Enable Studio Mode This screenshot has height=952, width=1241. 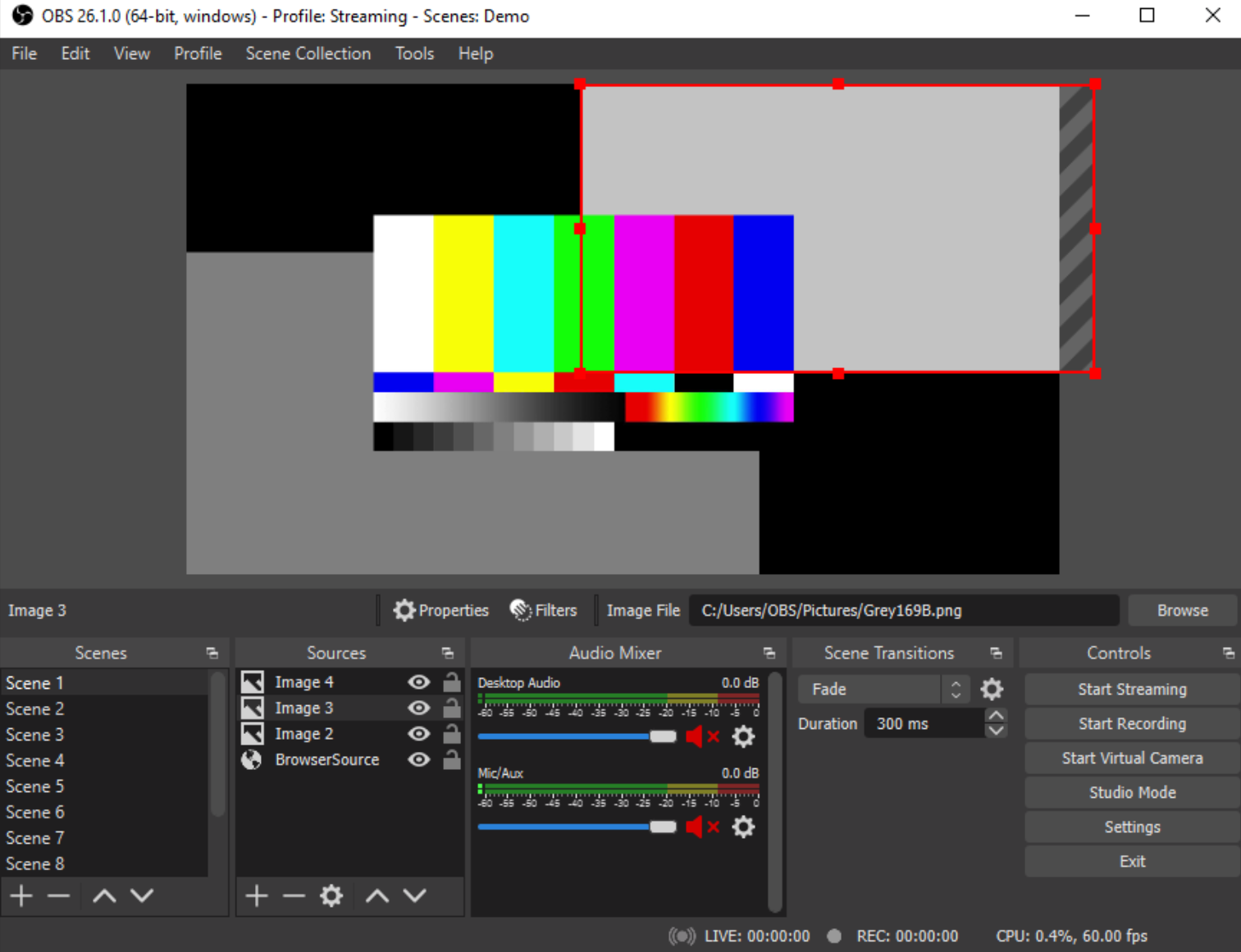1131,792
